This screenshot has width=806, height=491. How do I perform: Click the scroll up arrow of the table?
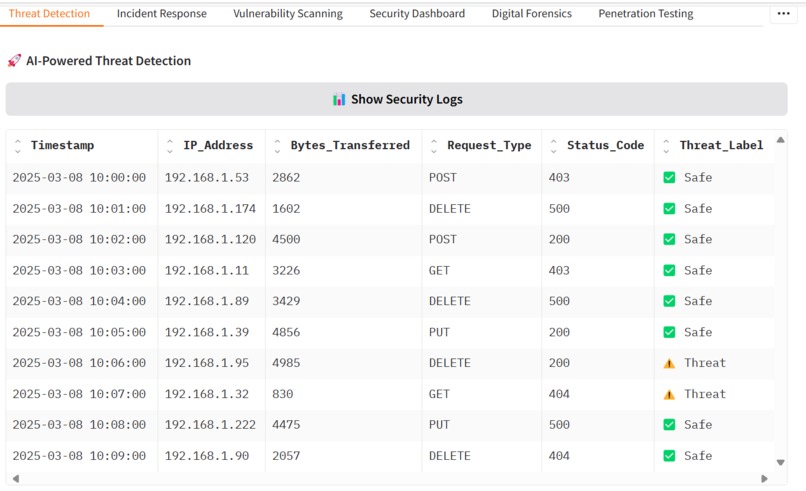[x=780, y=140]
